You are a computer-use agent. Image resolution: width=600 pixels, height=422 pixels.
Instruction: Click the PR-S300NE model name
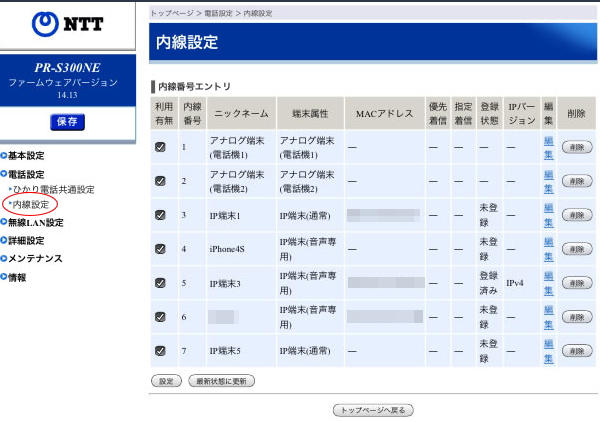pyautogui.click(x=67, y=68)
